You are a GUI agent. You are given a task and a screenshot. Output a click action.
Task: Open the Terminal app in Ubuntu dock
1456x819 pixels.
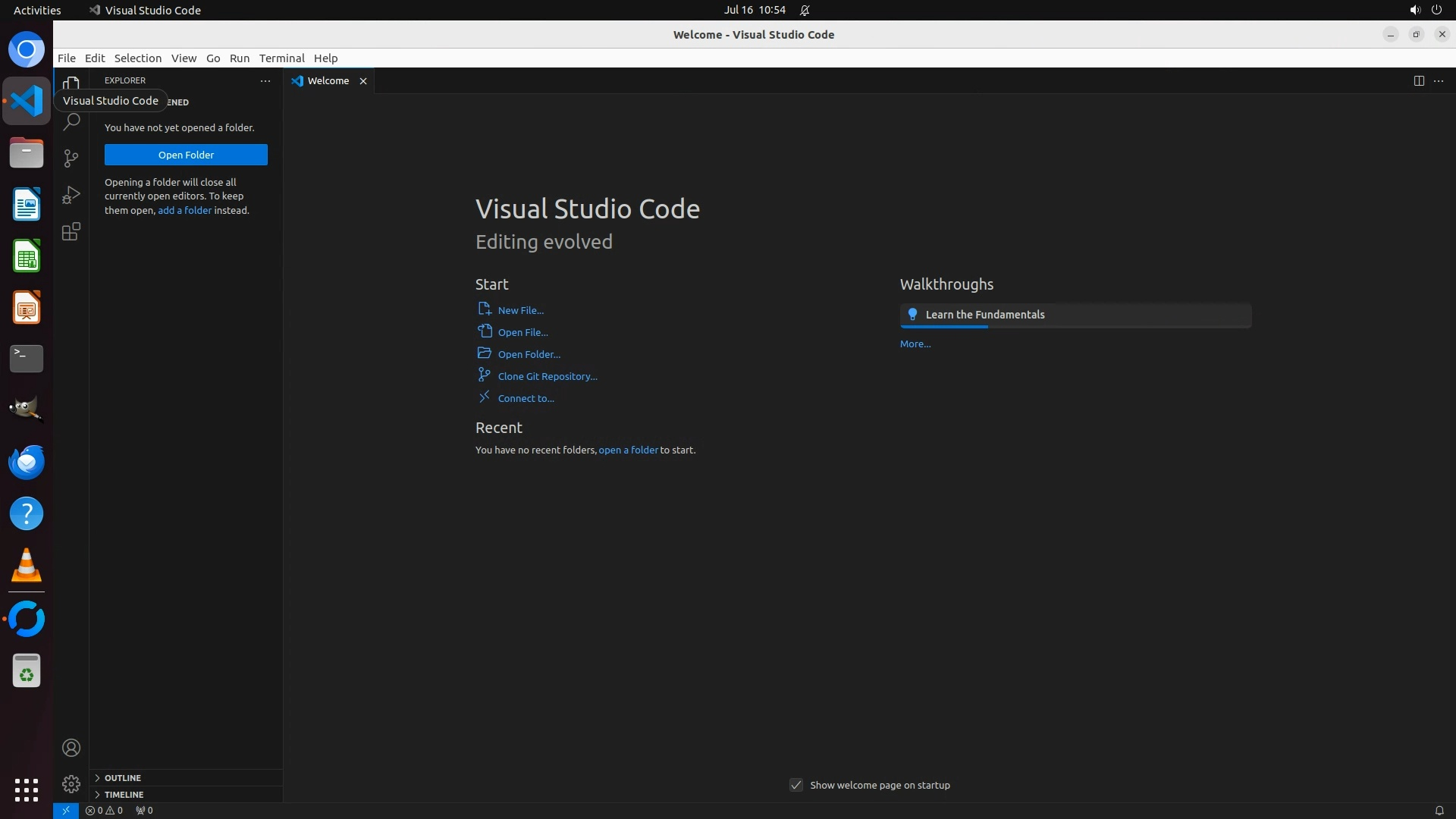coord(27,358)
